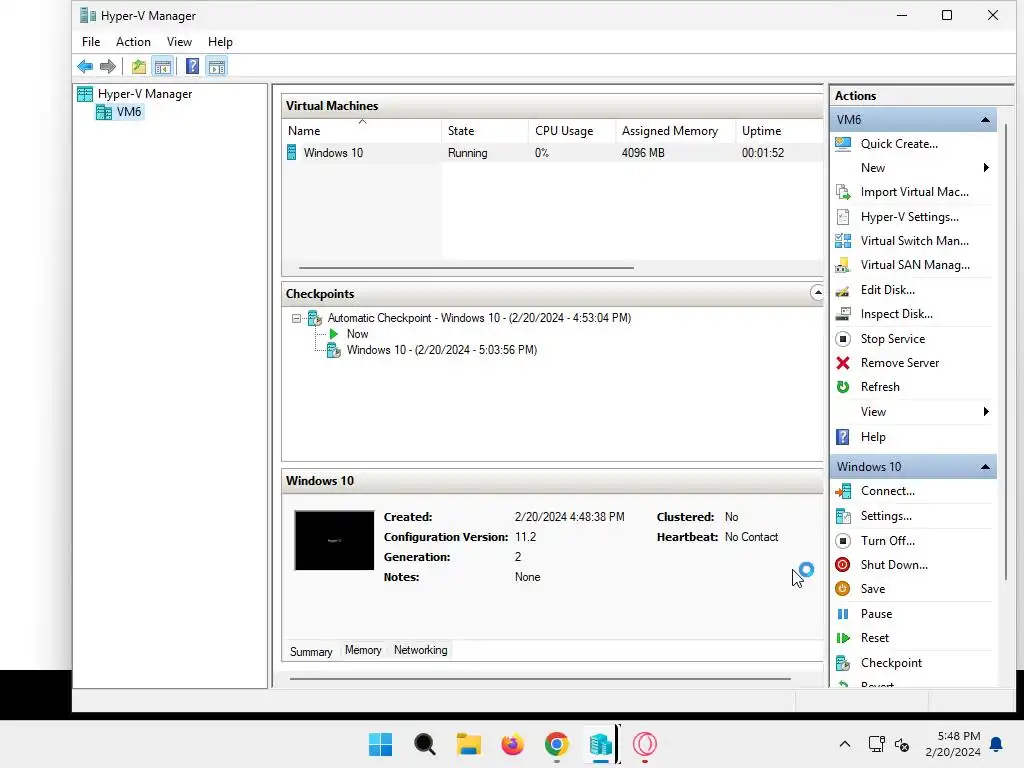
Task: Select the Automatic Checkpoint entry in Checkpoints
Action: [x=479, y=318]
